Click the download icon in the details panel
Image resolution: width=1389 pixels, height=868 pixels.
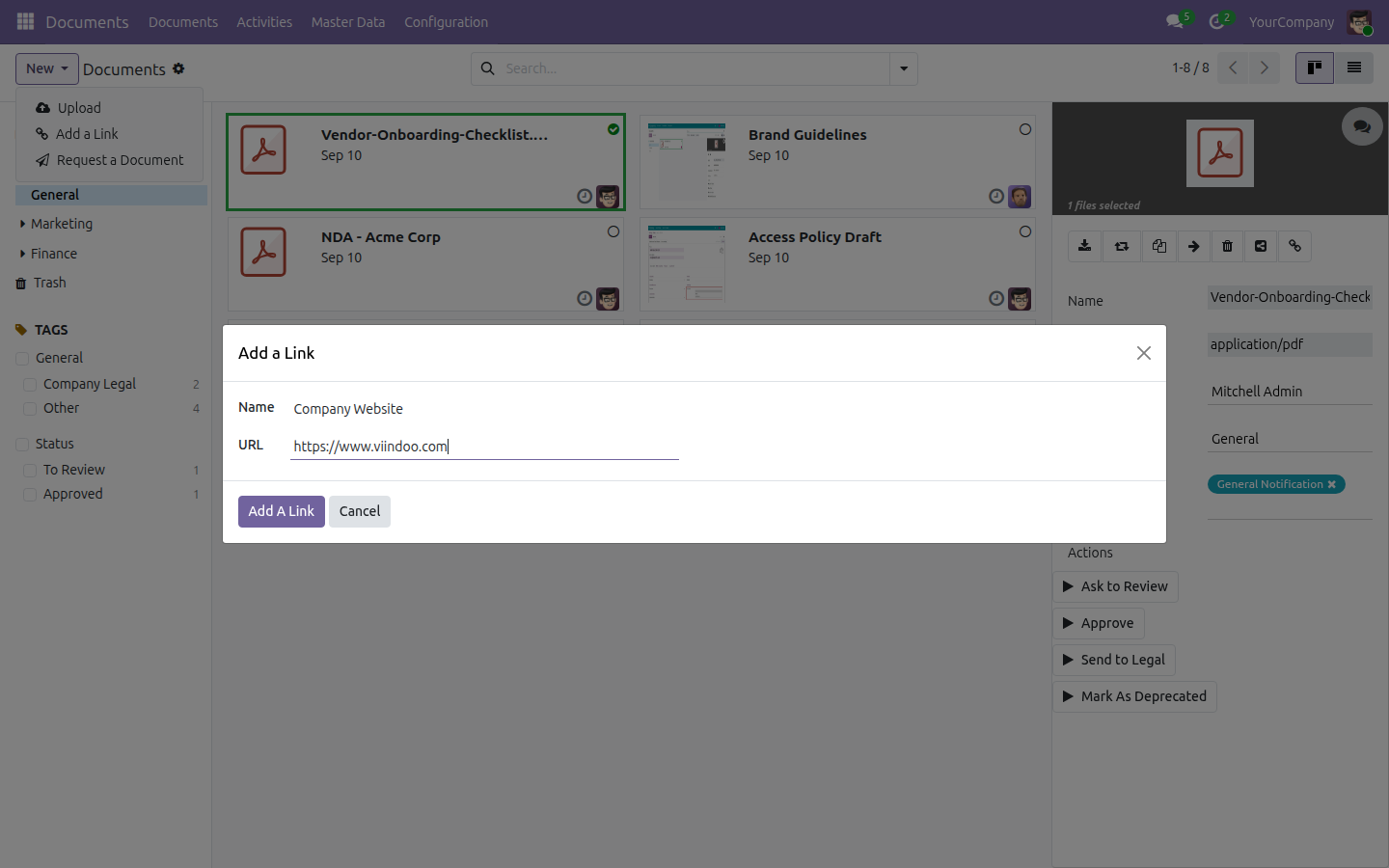[x=1085, y=246]
